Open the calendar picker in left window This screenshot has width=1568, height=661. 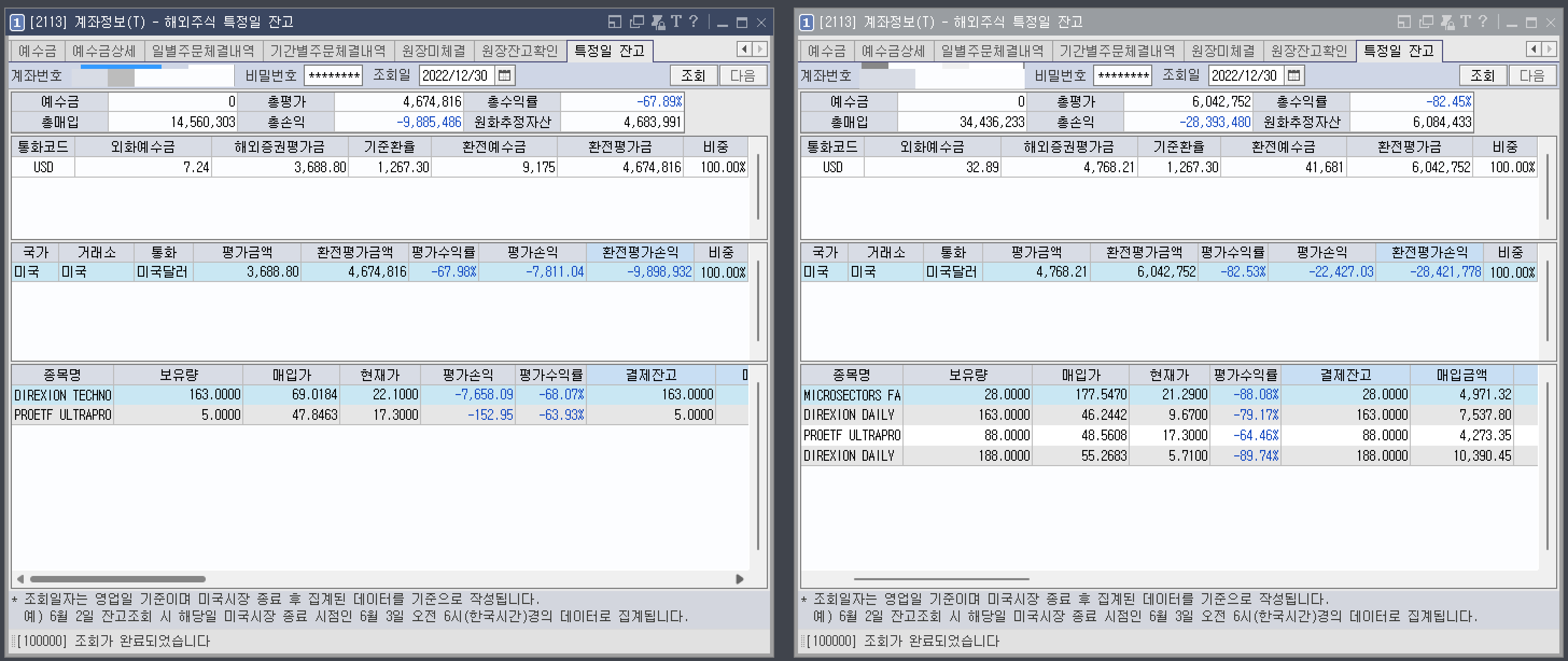point(505,75)
